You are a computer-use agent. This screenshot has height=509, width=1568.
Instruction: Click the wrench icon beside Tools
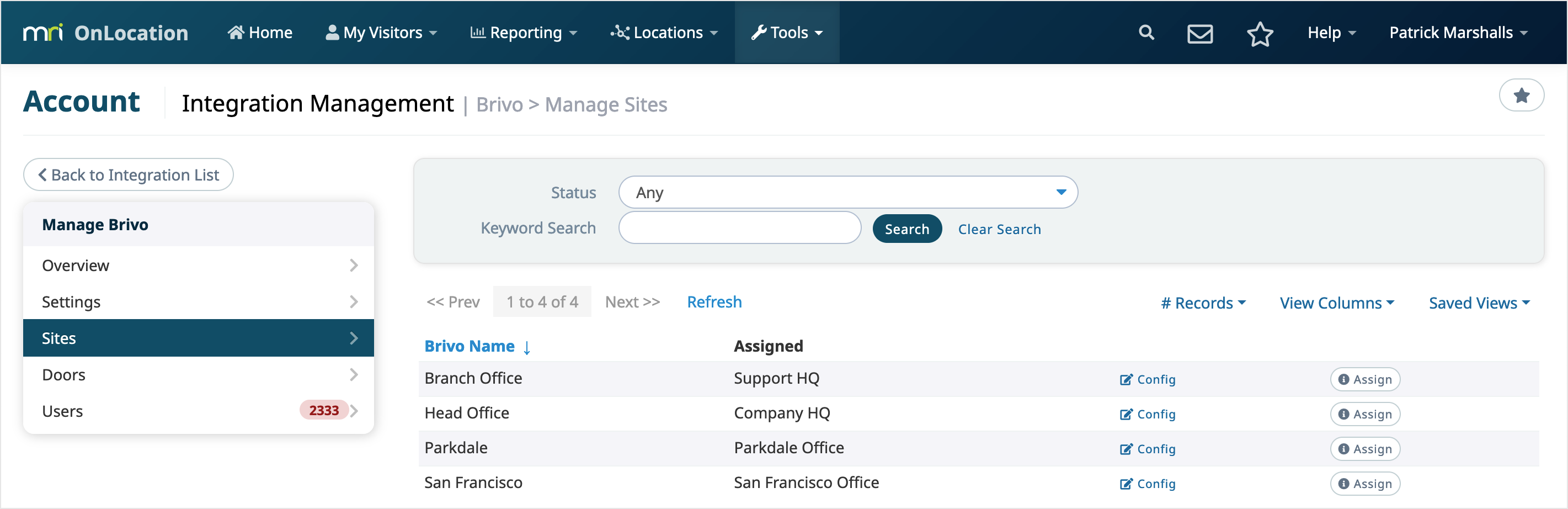759,32
